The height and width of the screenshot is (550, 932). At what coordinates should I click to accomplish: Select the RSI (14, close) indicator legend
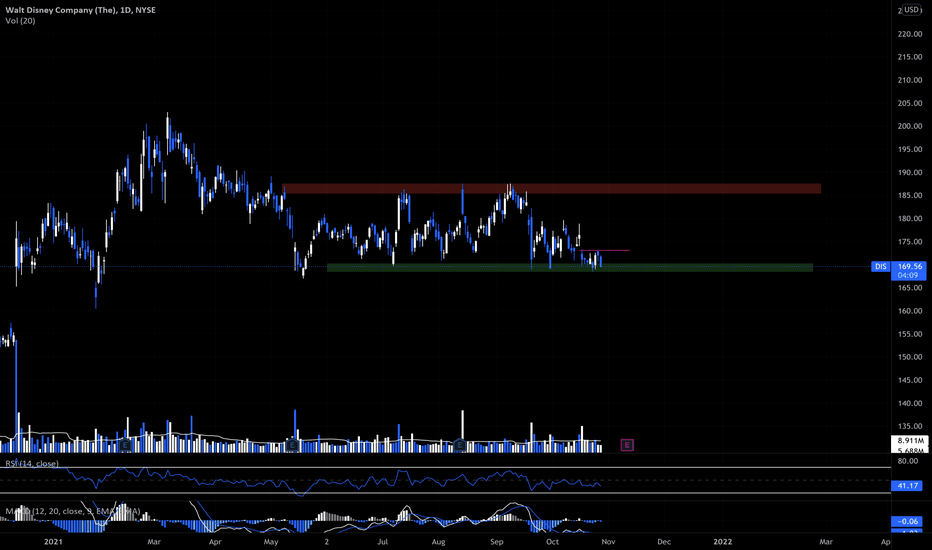coord(32,463)
